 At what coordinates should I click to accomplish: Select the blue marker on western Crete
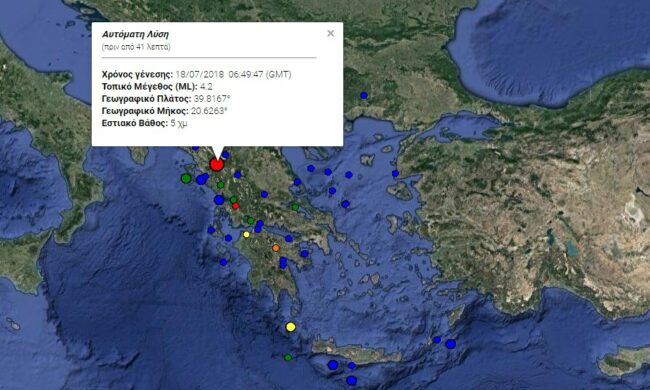point(333,365)
